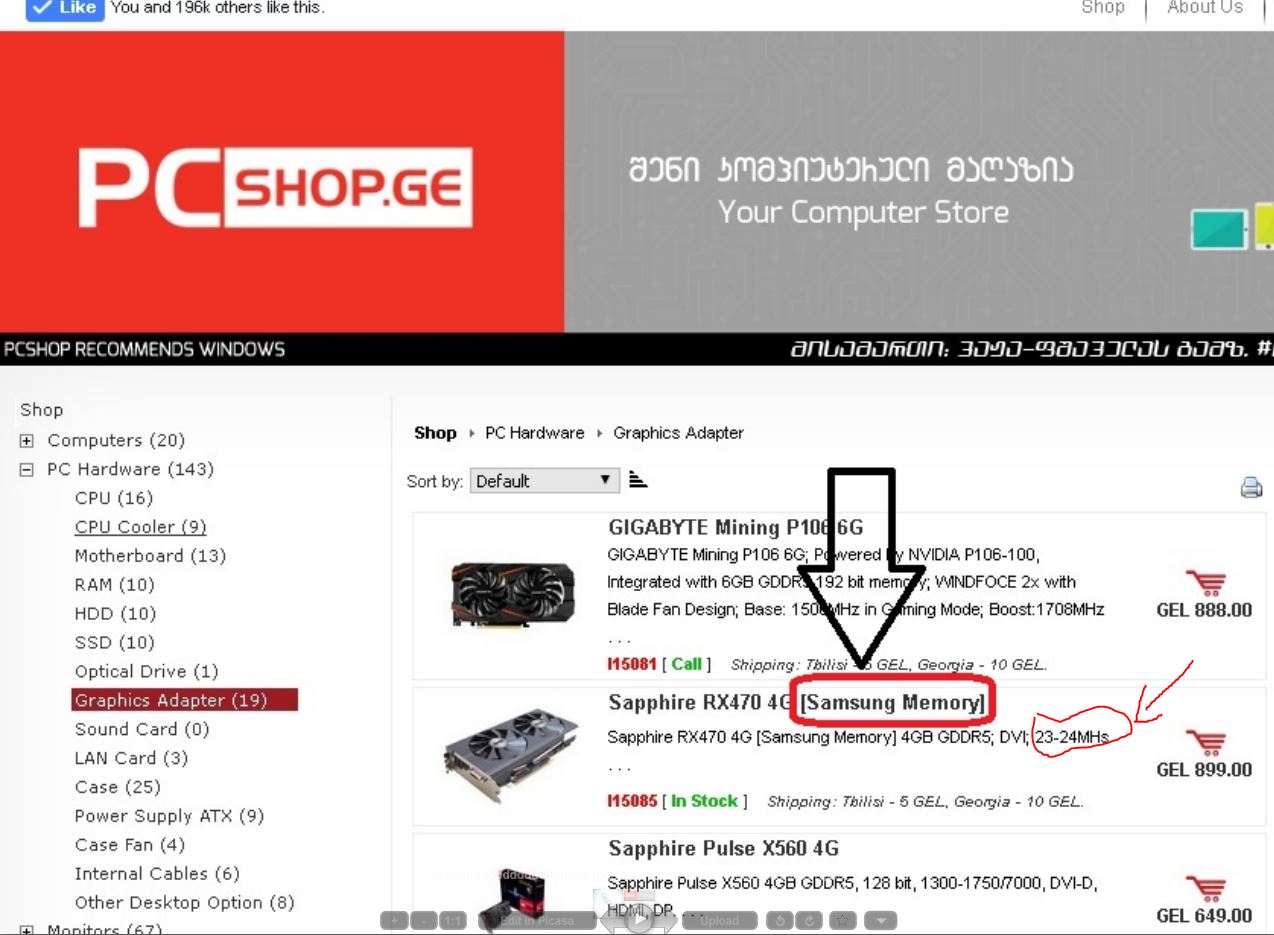Open the Sapphire RX470 4G product thumbnail

[511, 755]
